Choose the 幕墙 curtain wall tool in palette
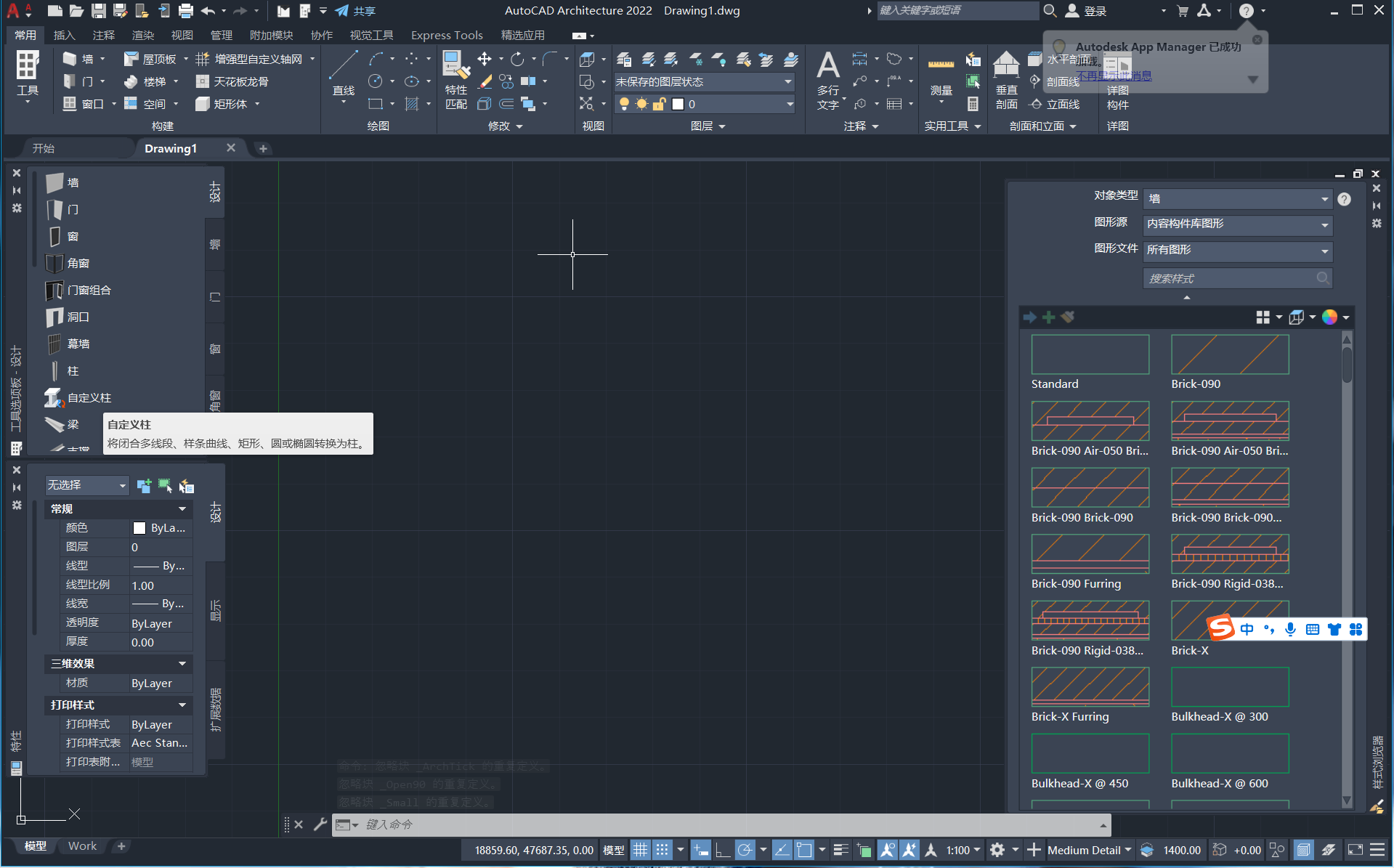 pos(78,344)
